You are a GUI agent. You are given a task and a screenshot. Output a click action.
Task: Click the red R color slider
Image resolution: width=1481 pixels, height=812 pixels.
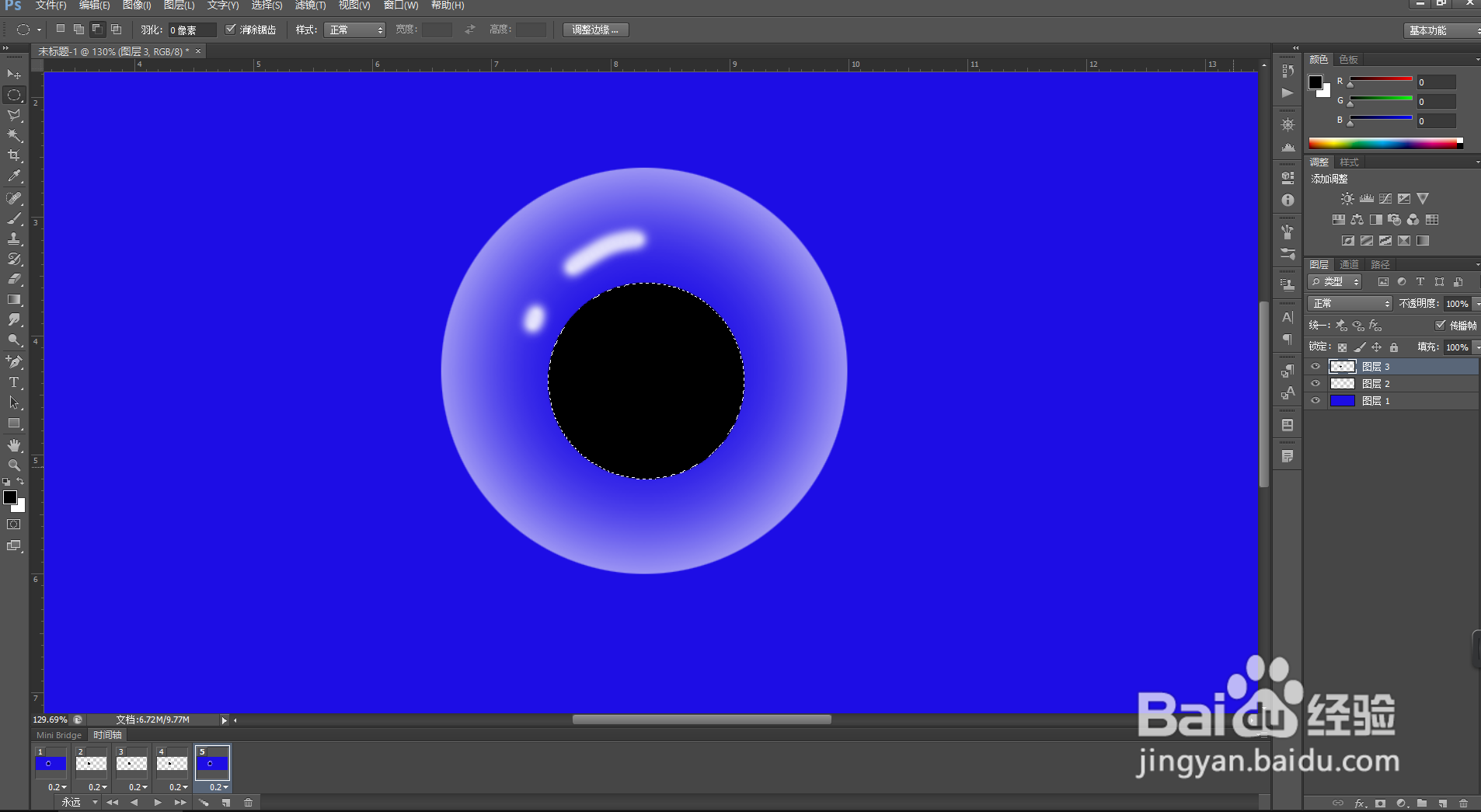(x=1381, y=79)
